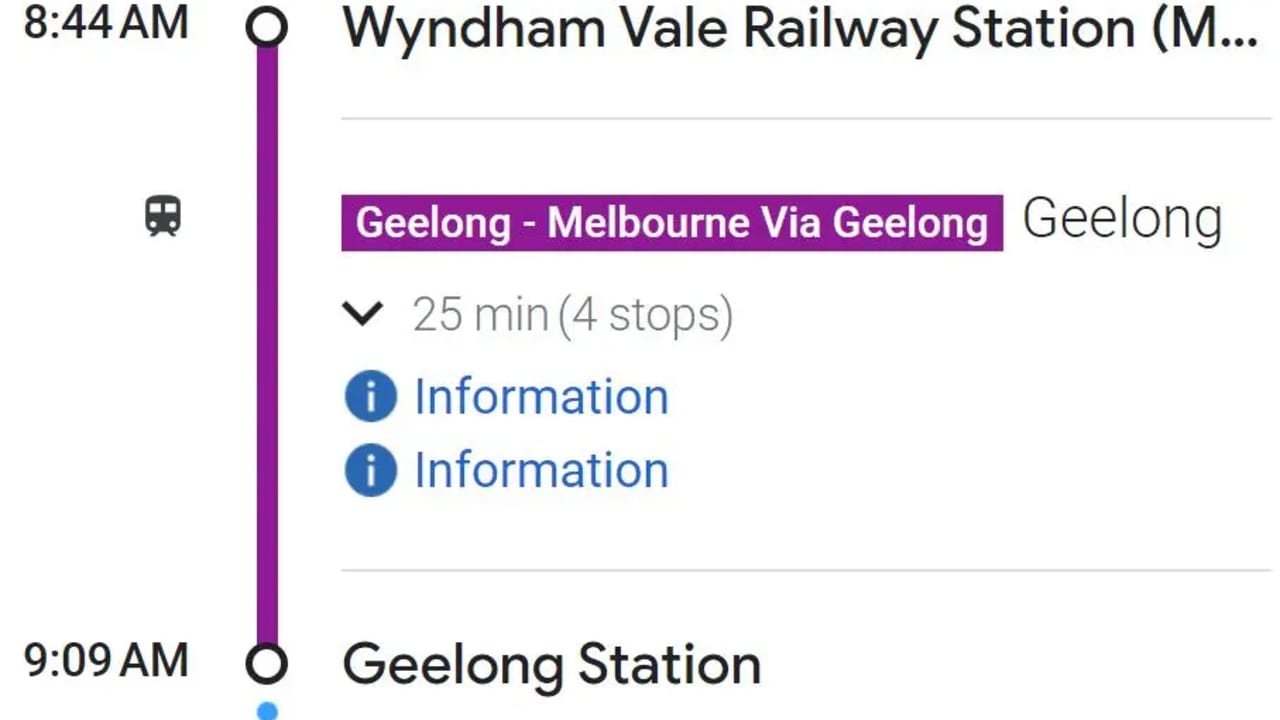
Task: Select the Geelong Station stop name
Action: pyautogui.click(x=551, y=665)
